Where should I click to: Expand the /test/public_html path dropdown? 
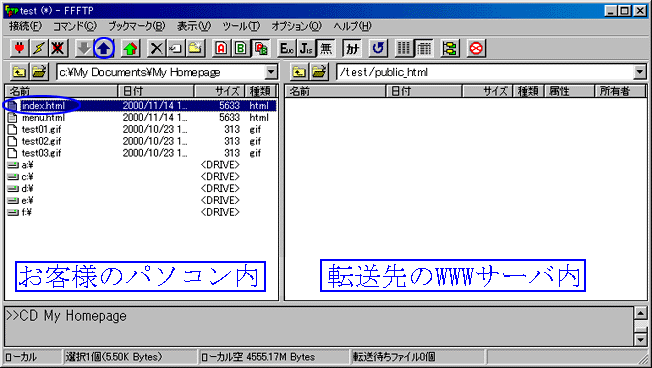coord(640,72)
